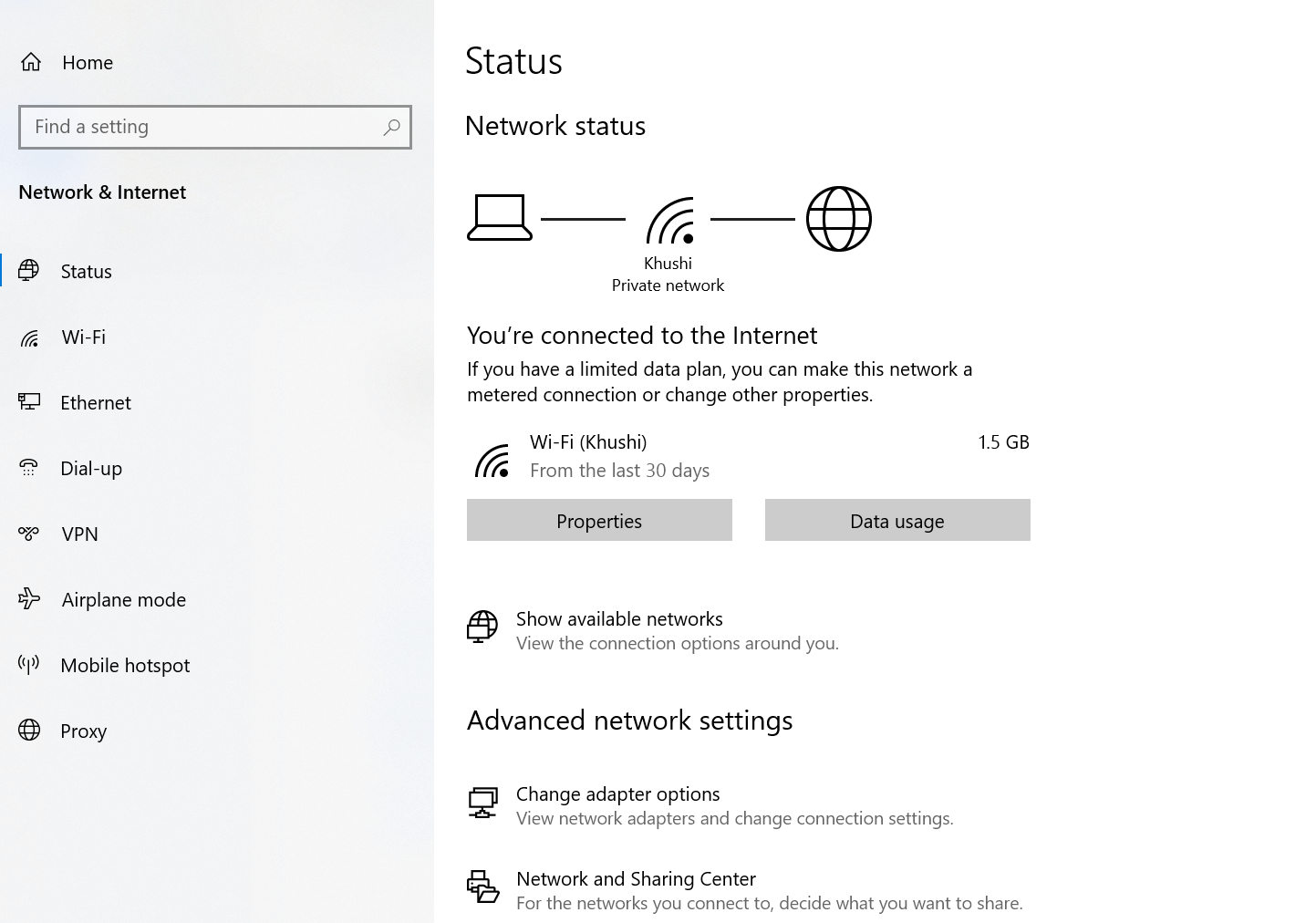1316x923 pixels.
Task: Select the Dial-up icon in sidebar
Action: coord(29,468)
